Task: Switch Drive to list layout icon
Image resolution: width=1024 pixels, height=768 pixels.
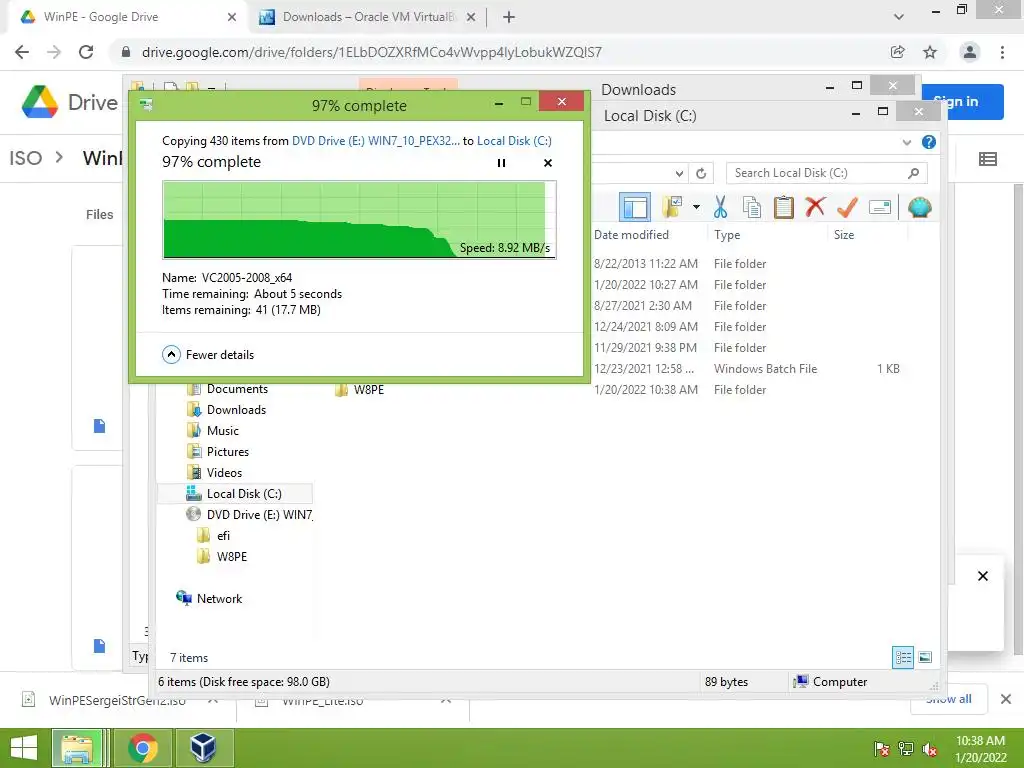Action: tap(987, 159)
